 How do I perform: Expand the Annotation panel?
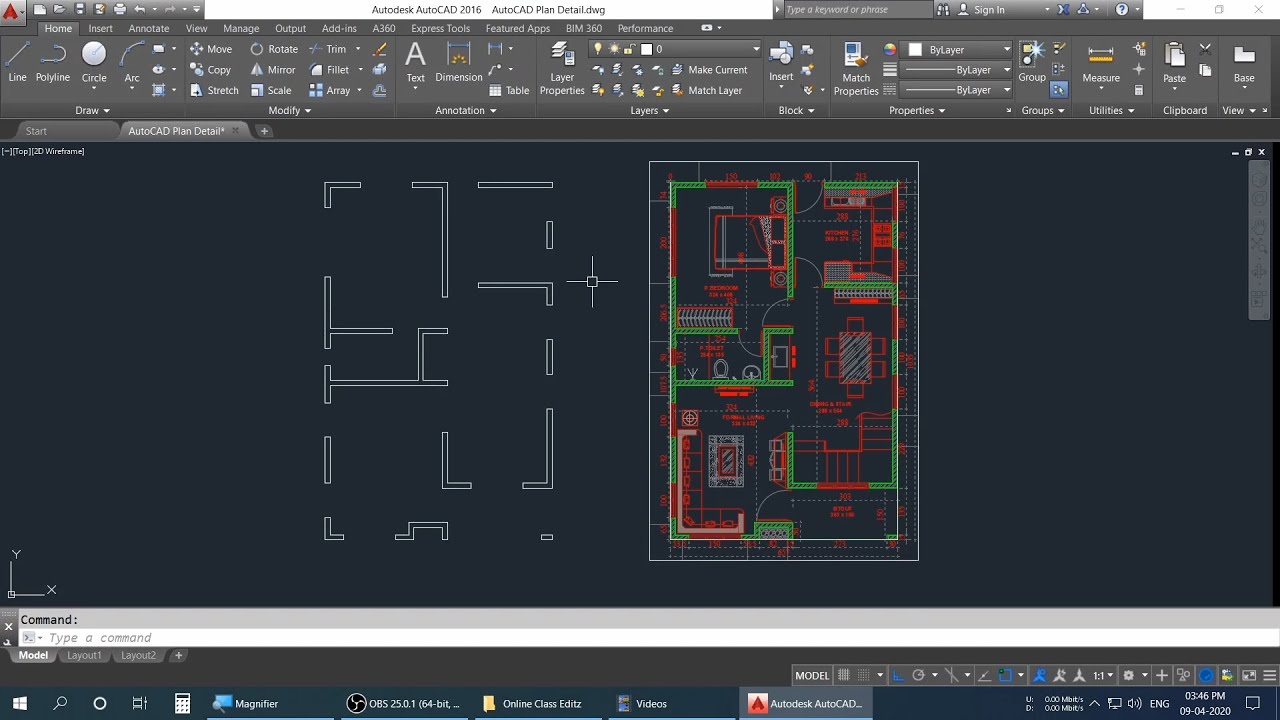(465, 111)
